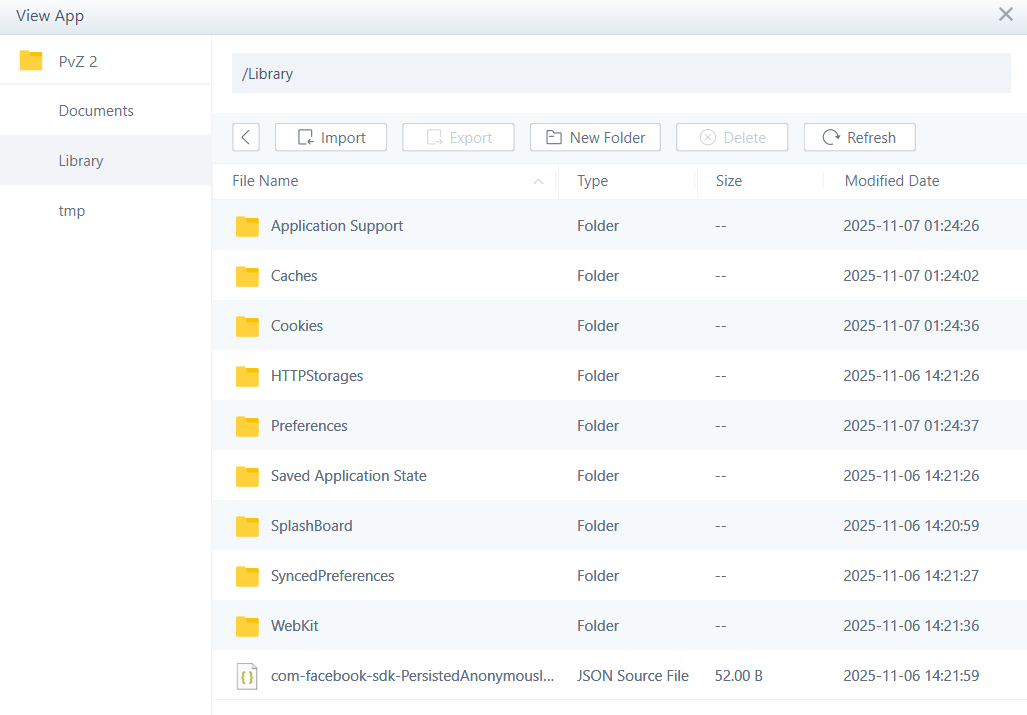Select the HTTPStorages file name

317,376
